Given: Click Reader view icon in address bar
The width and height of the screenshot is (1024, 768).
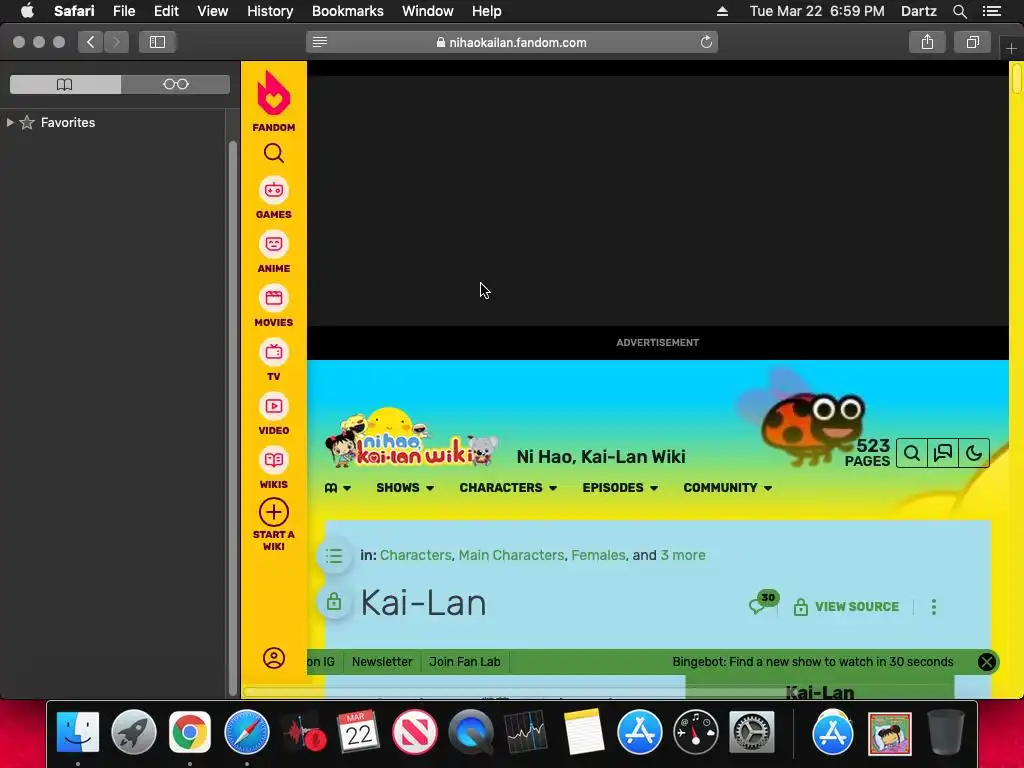Looking at the screenshot, I should click(320, 42).
